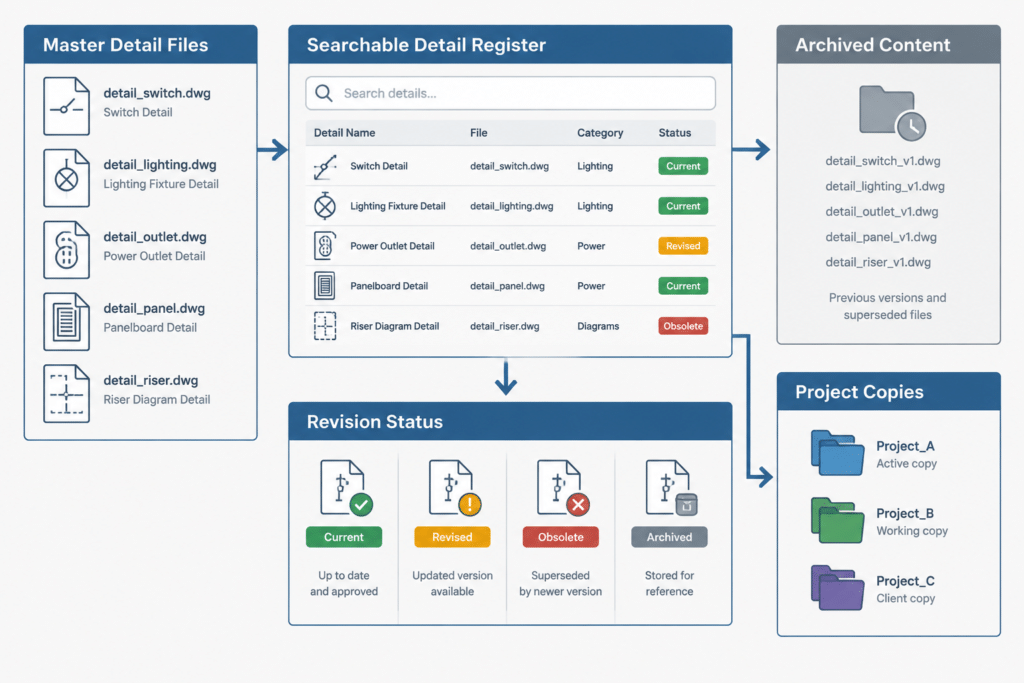Screen dimensions: 1024x683
Task: Click detail_switch.dwg file name in Master Detail Files
Action: pos(157,93)
